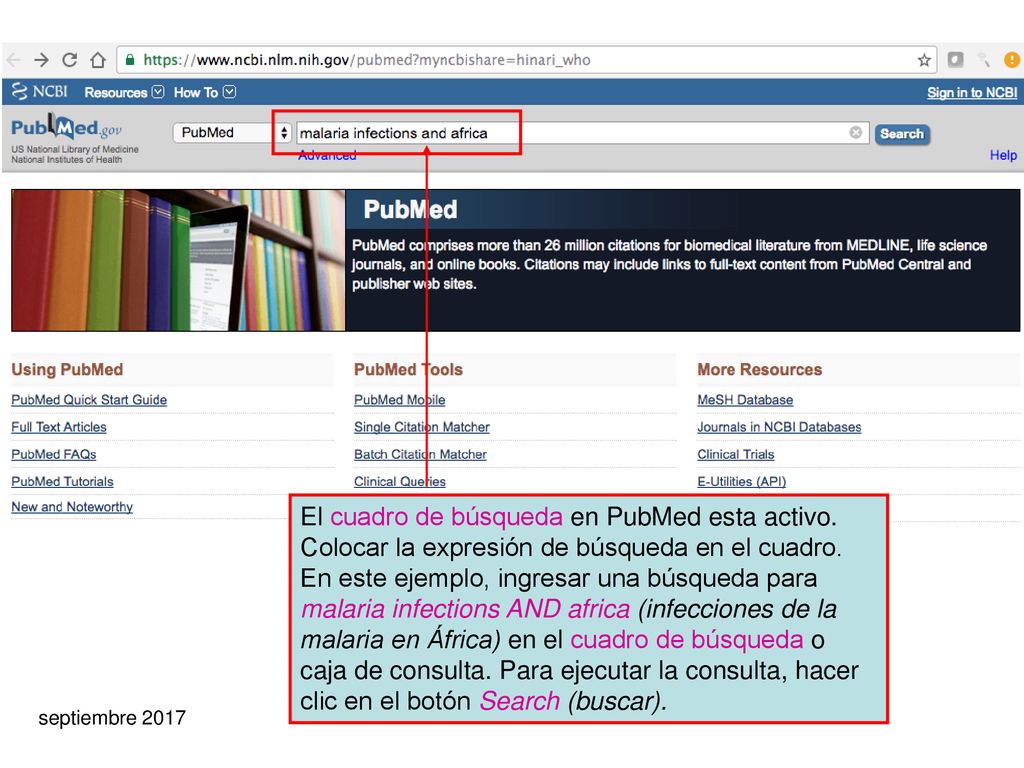Image resolution: width=1024 pixels, height=768 pixels.
Task: Go forward with the browser forward arrow
Action: click(x=41, y=60)
